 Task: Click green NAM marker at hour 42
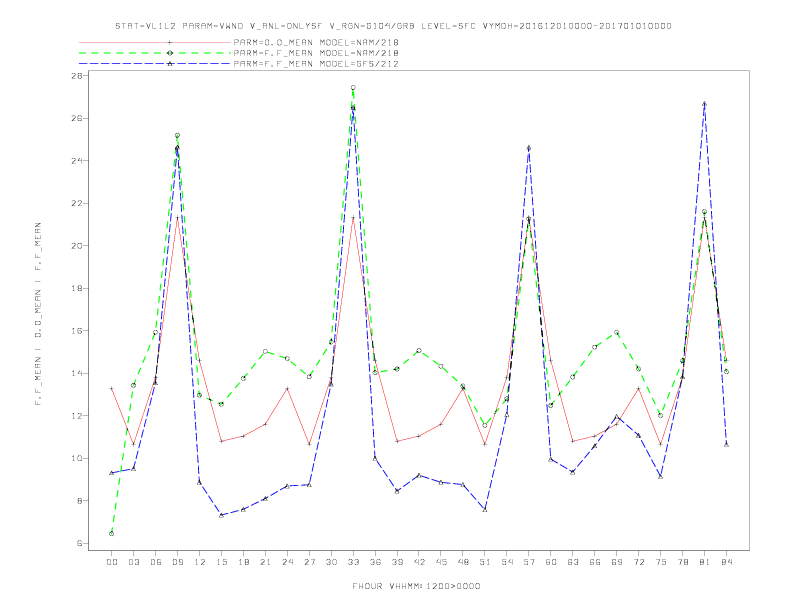(419, 350)
